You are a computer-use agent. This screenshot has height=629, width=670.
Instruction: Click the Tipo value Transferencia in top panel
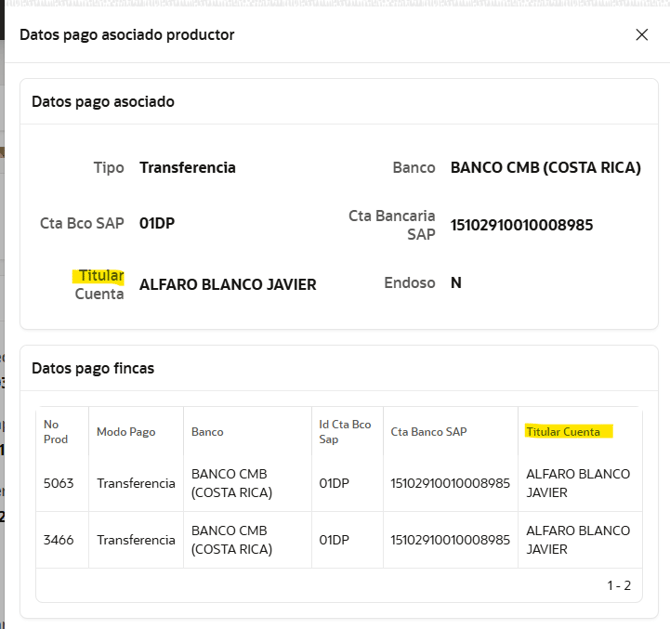[x=187, y=168]
